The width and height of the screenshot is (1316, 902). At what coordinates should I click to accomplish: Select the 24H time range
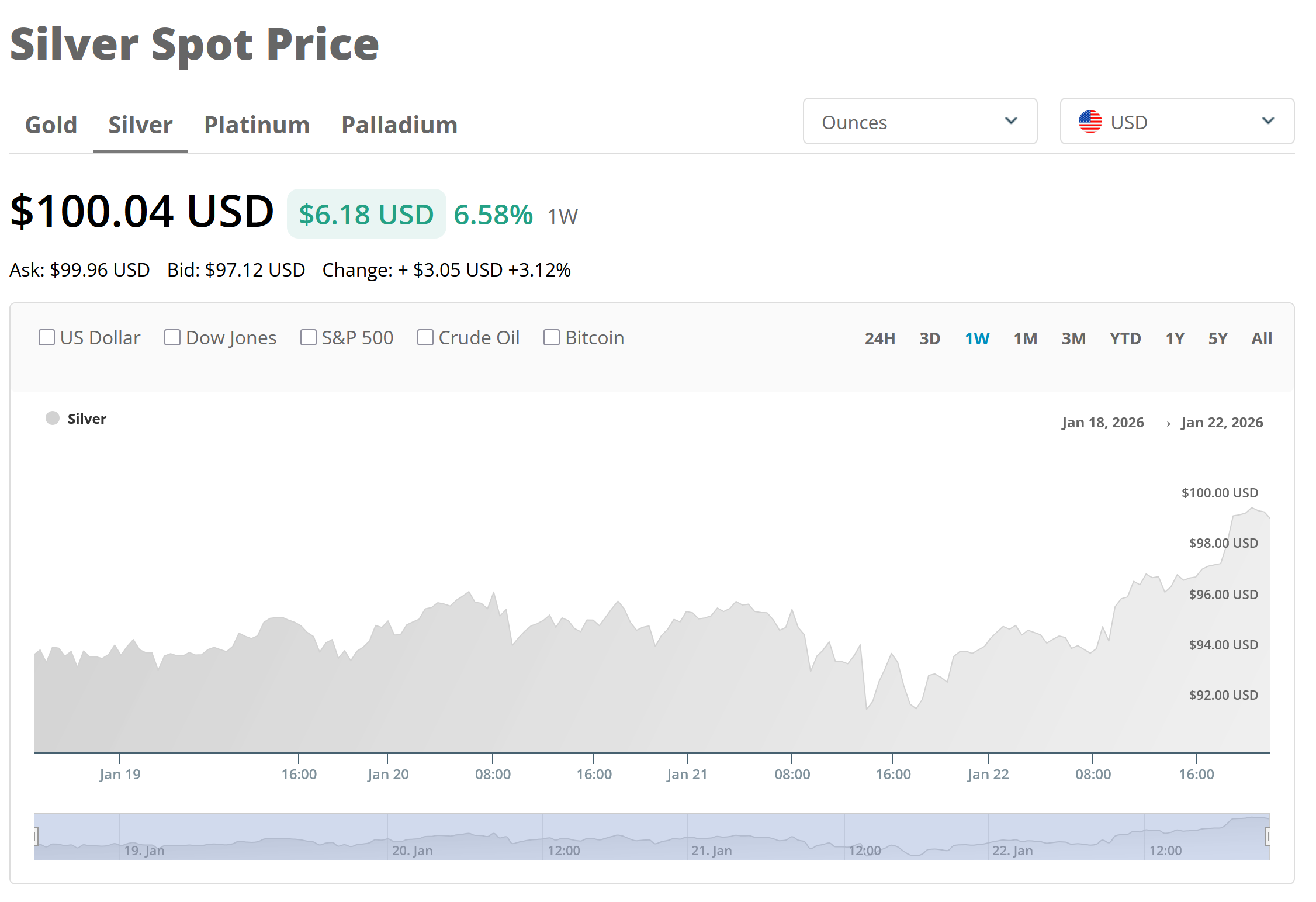coord(879,338)
